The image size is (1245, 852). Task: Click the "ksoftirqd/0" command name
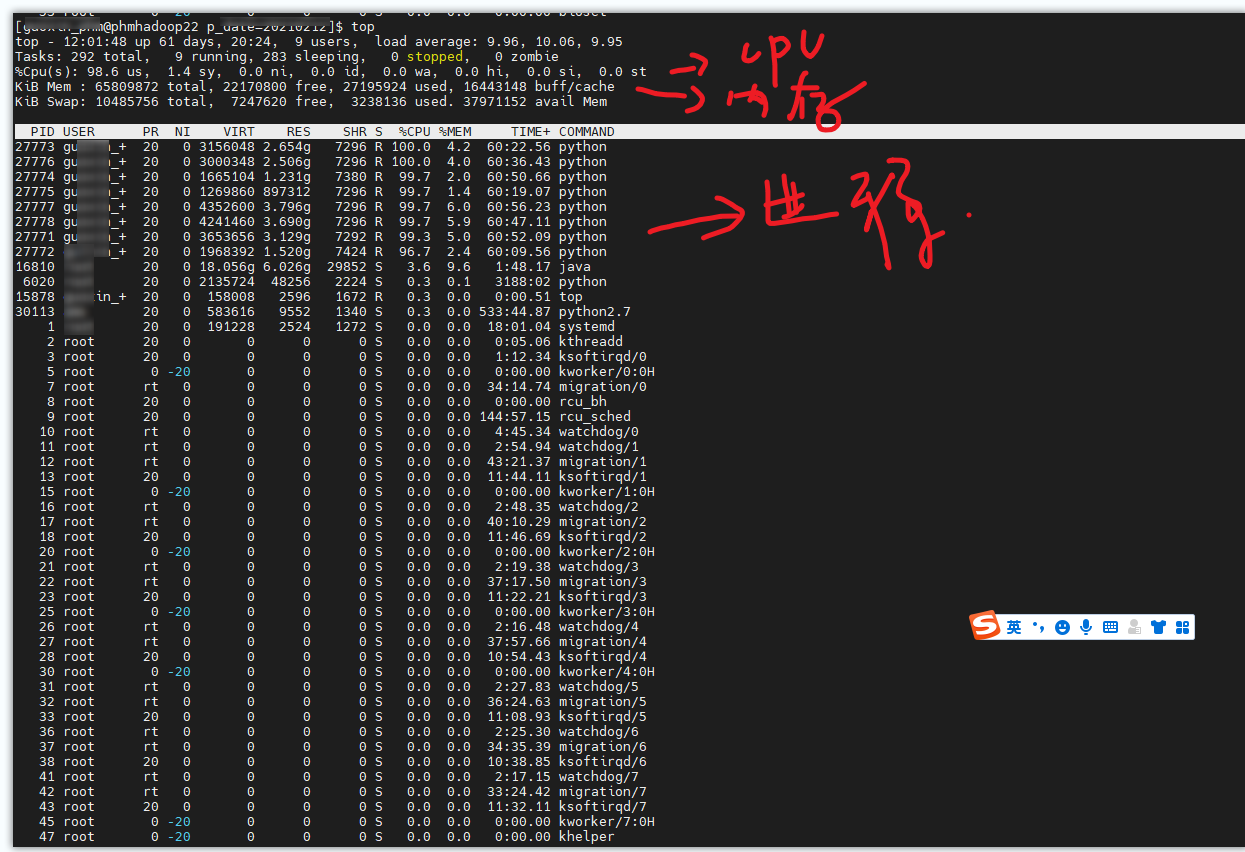[x=603, y=357]
